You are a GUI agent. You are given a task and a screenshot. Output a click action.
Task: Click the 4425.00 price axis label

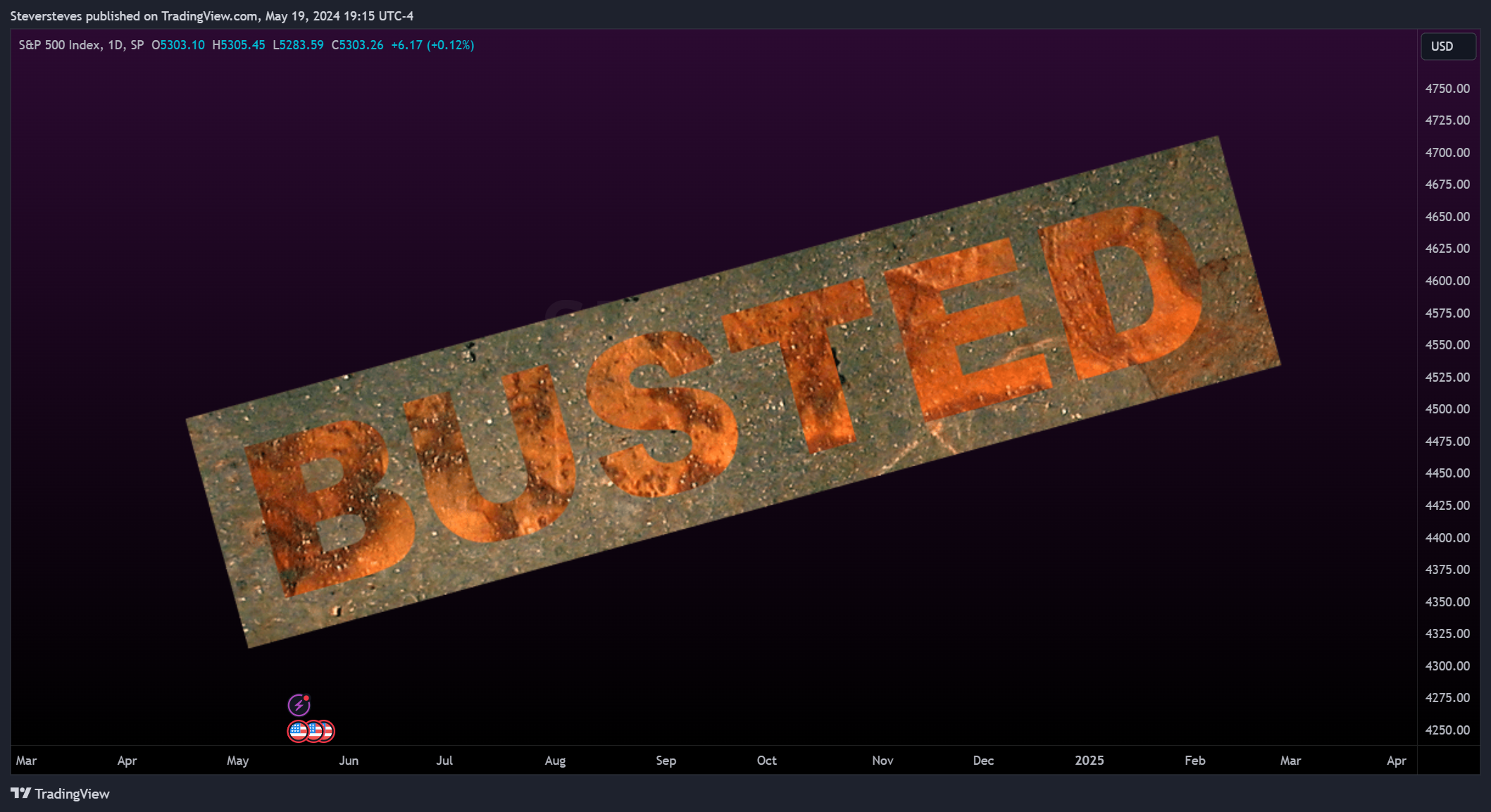point(1447,505)
